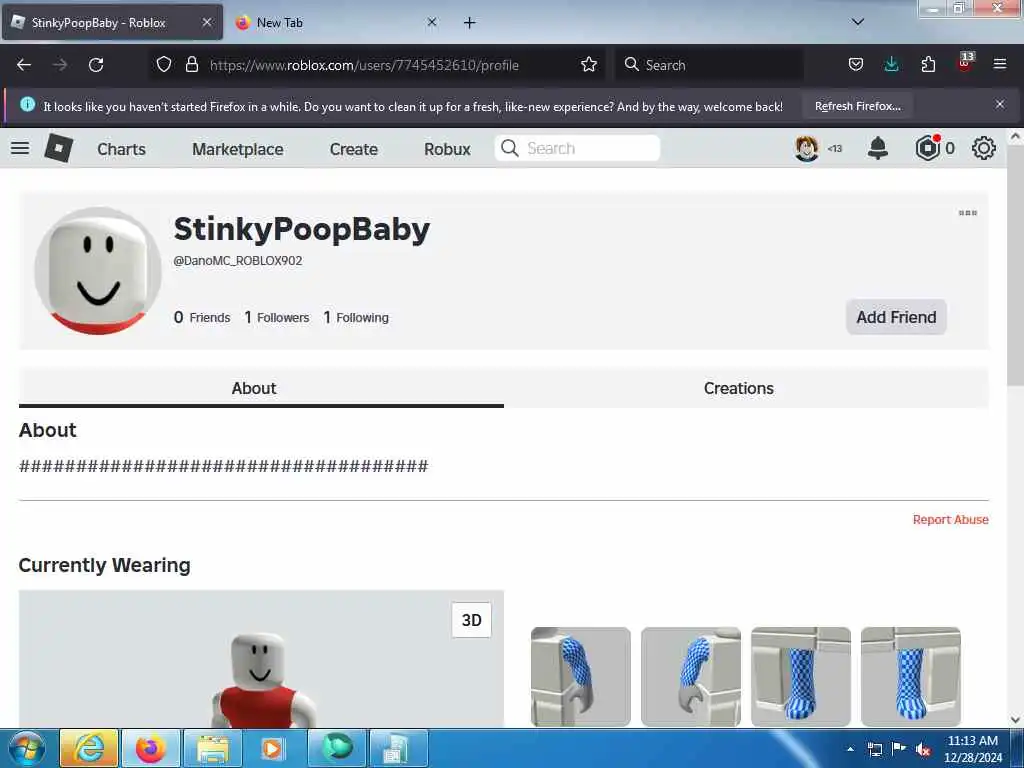1024x768 pixels.
Task: Open the three-dot profile options menu
Action: pos(967,213)
